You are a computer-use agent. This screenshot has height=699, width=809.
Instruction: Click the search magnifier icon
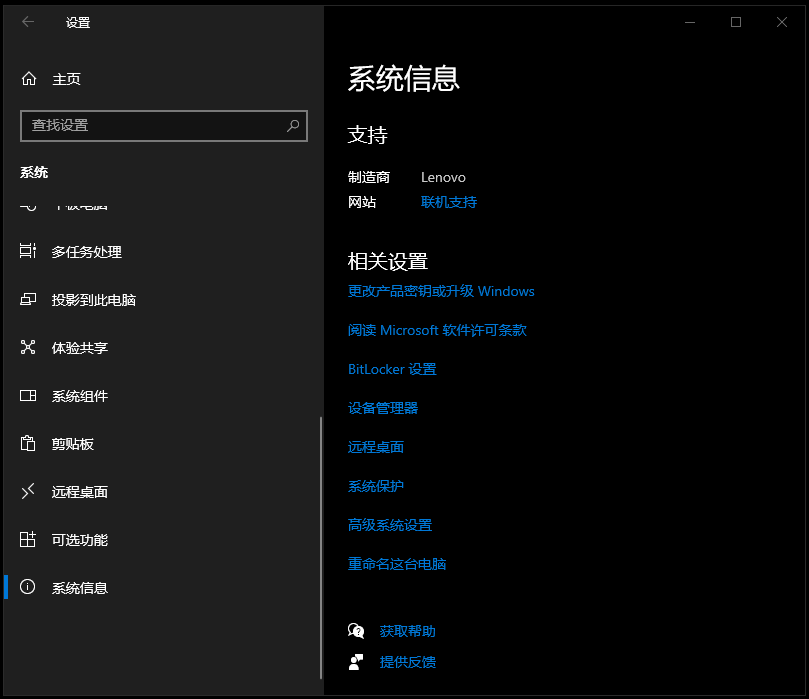pos(293,126)
